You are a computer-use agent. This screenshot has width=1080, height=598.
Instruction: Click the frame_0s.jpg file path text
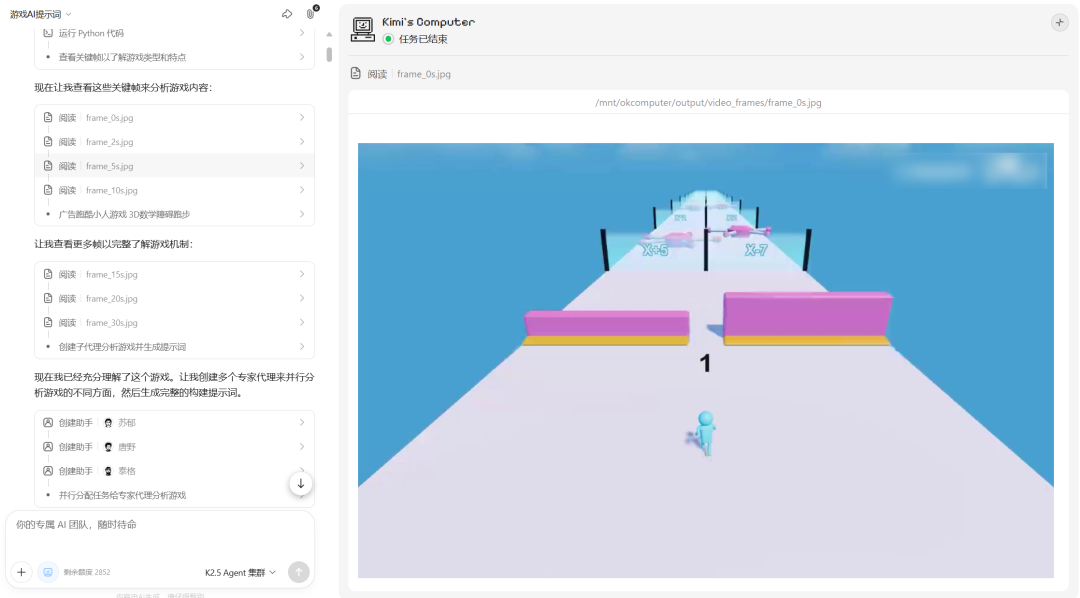(708, 103)
